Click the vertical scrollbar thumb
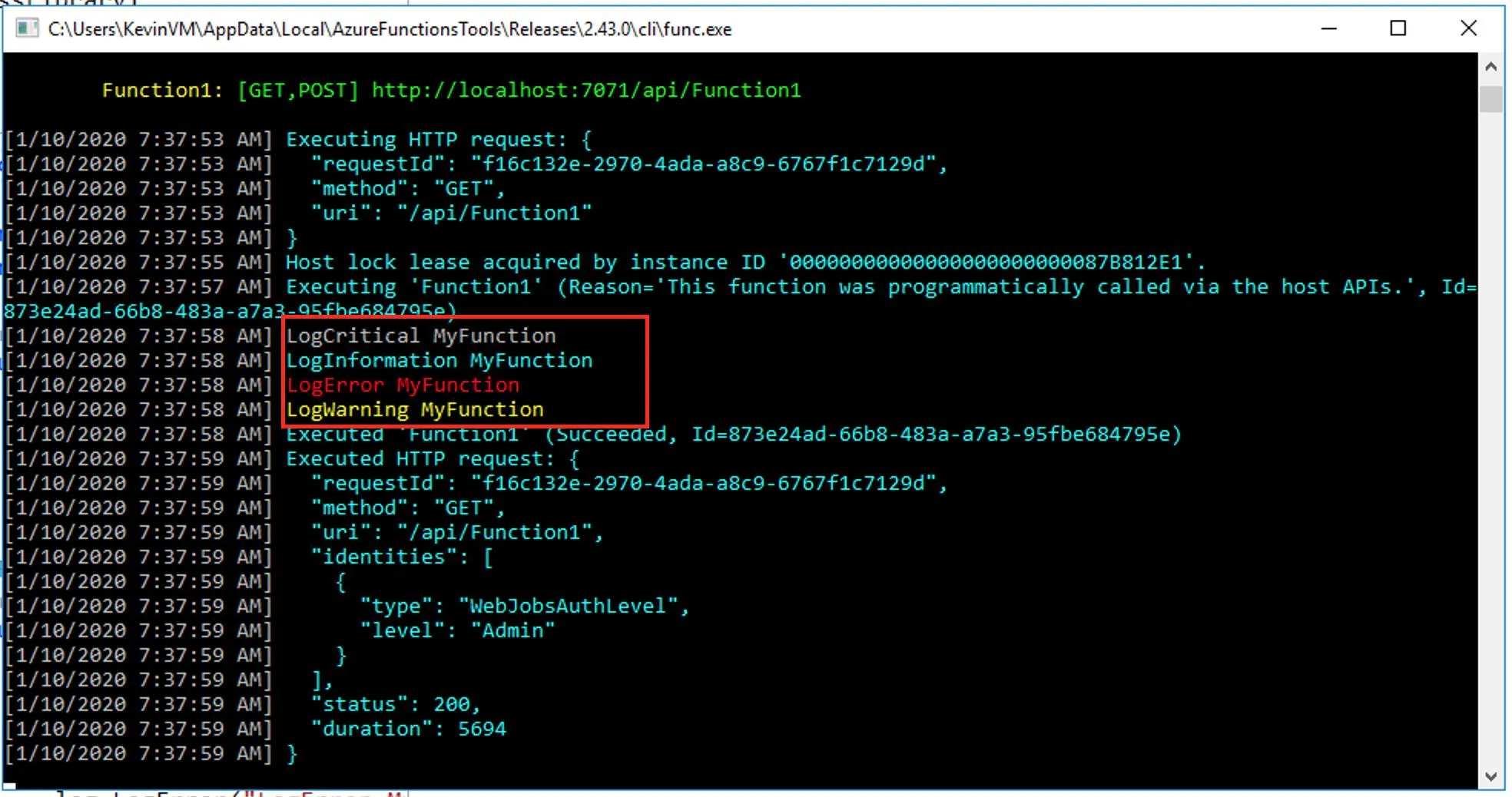Image resolution: width=1512 pixels, height=797 pixels. (1491, 100)
